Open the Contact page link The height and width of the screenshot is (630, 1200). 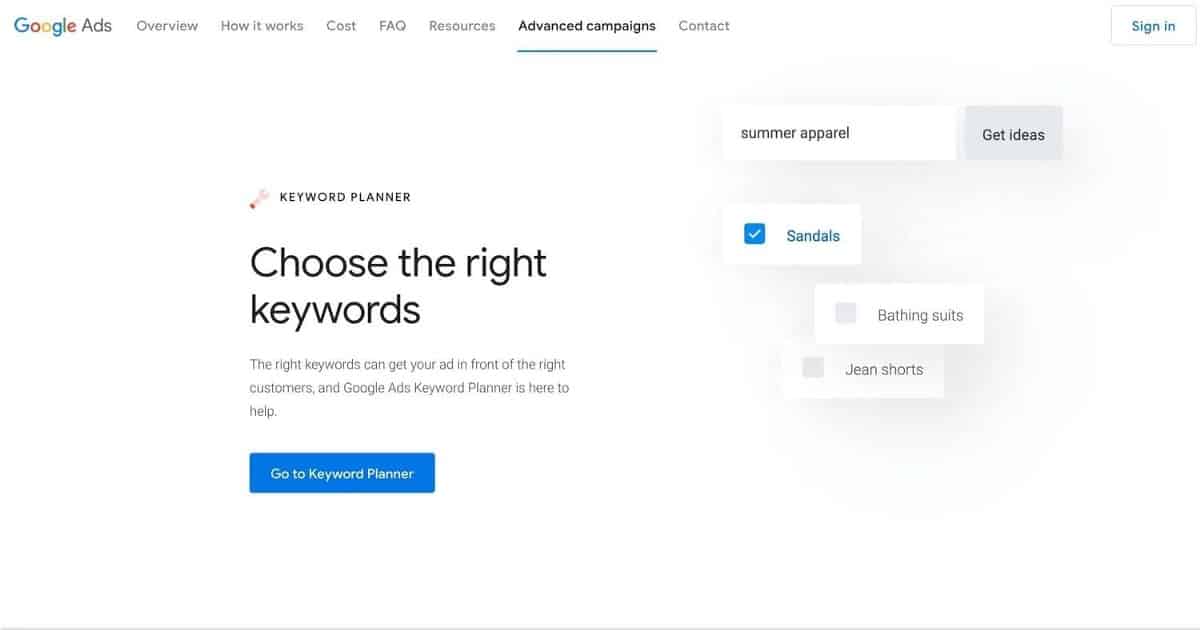pos(704,26)
